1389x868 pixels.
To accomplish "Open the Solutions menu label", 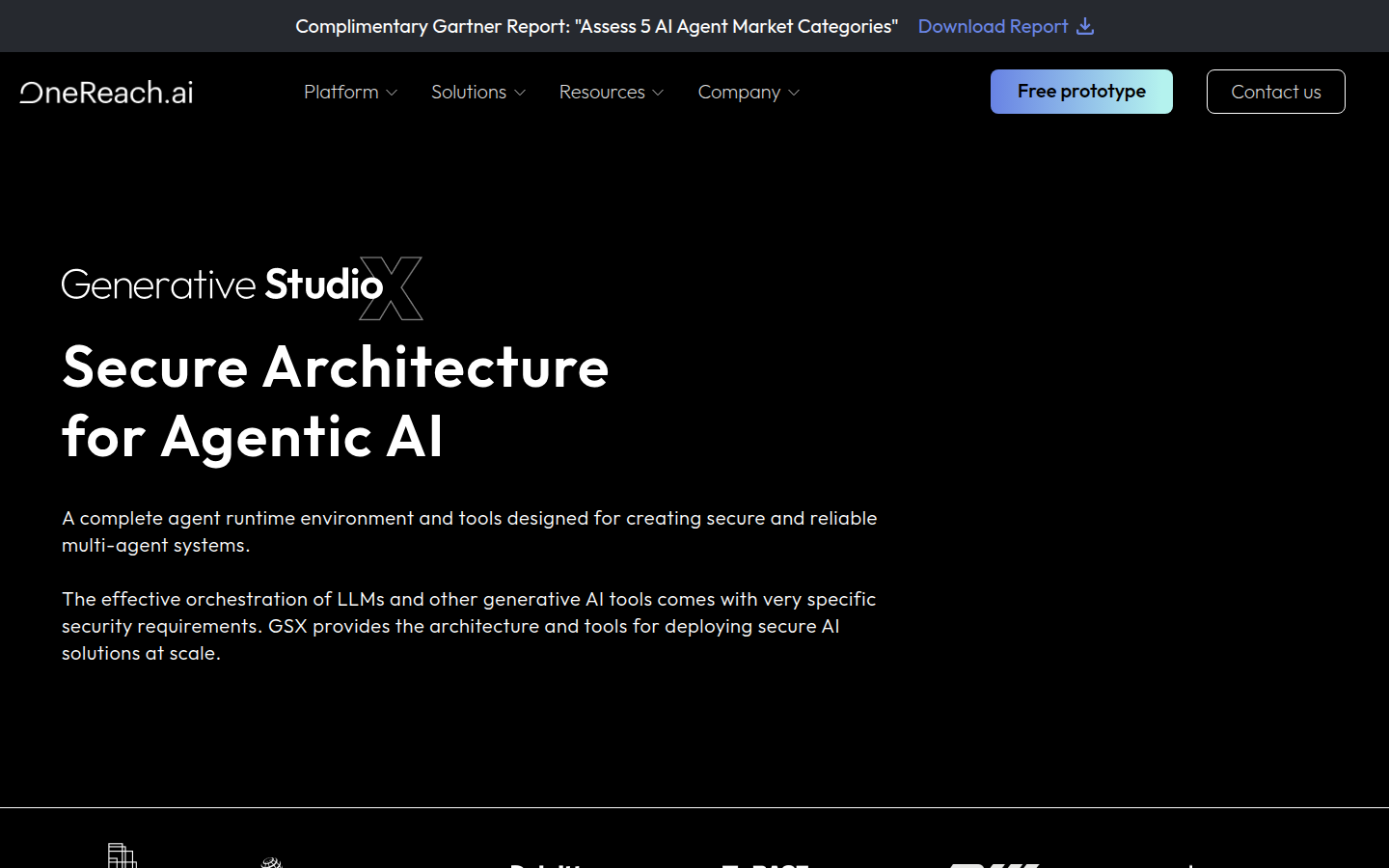I will point(469,92).
